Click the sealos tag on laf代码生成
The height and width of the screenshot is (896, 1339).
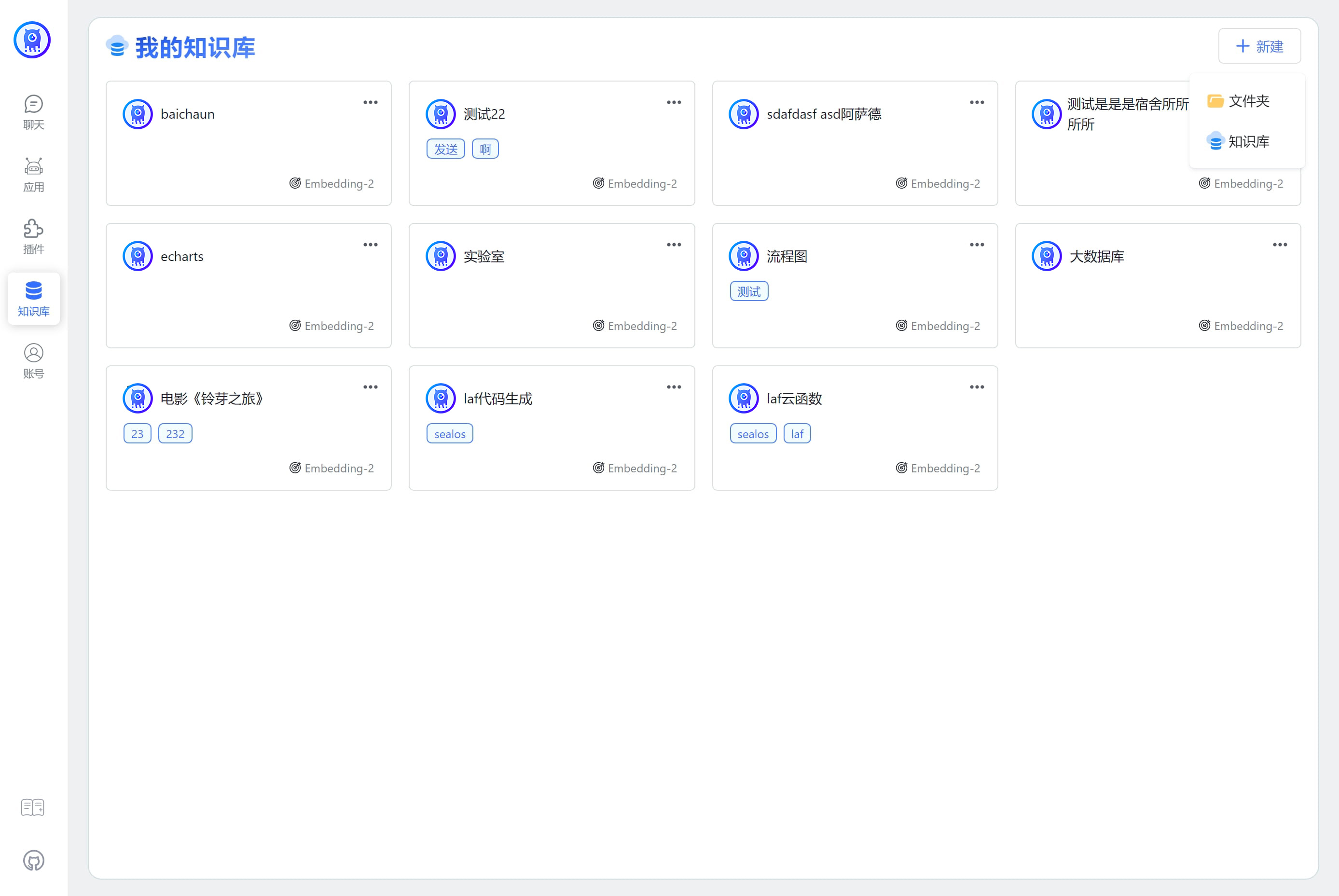450,434
